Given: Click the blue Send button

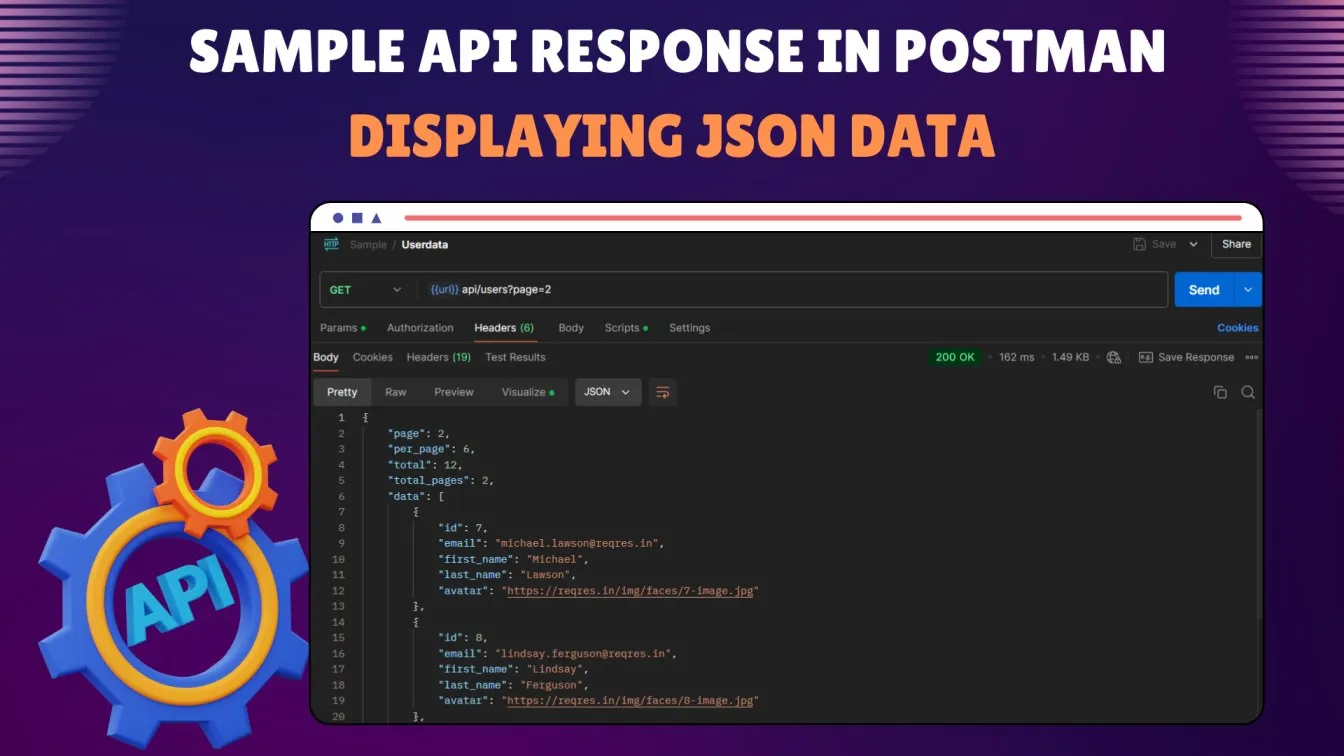Looking at the screenshot, I should [1204, 290].
